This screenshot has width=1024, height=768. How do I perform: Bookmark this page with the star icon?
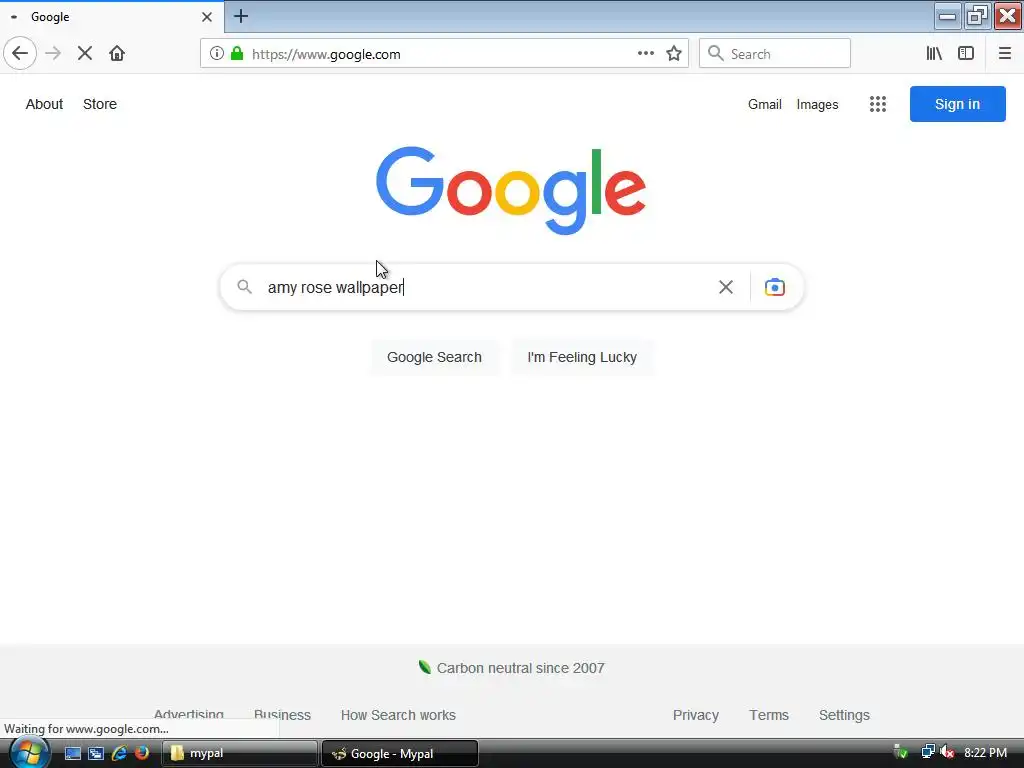(x=674, y=54)
